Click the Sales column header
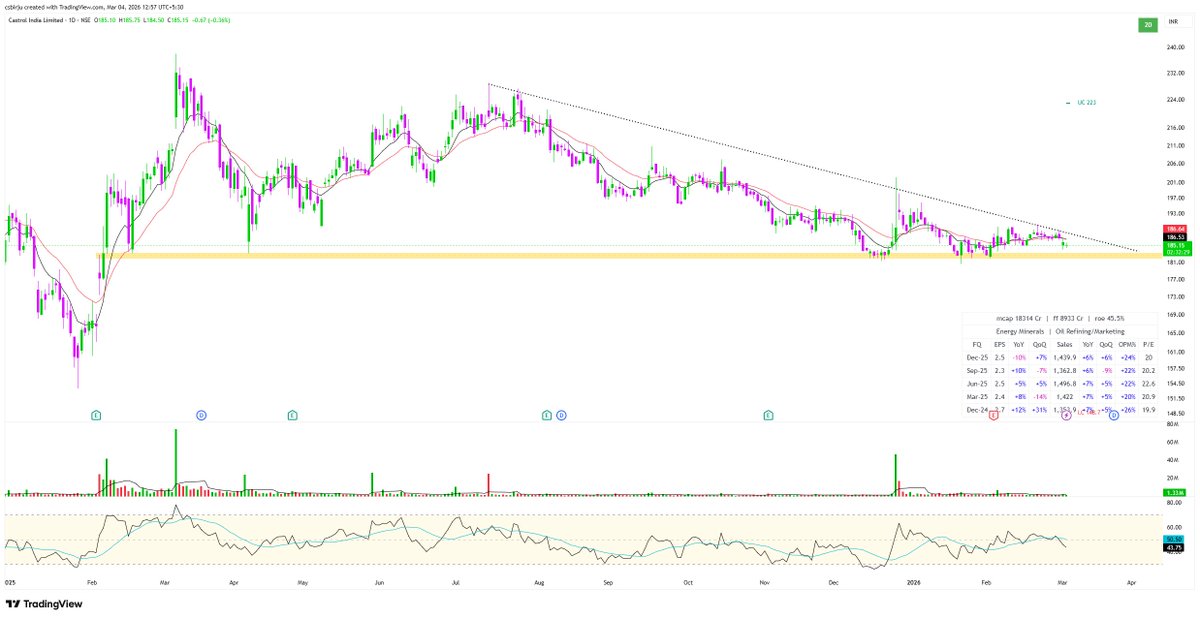 coord(1065,344)
